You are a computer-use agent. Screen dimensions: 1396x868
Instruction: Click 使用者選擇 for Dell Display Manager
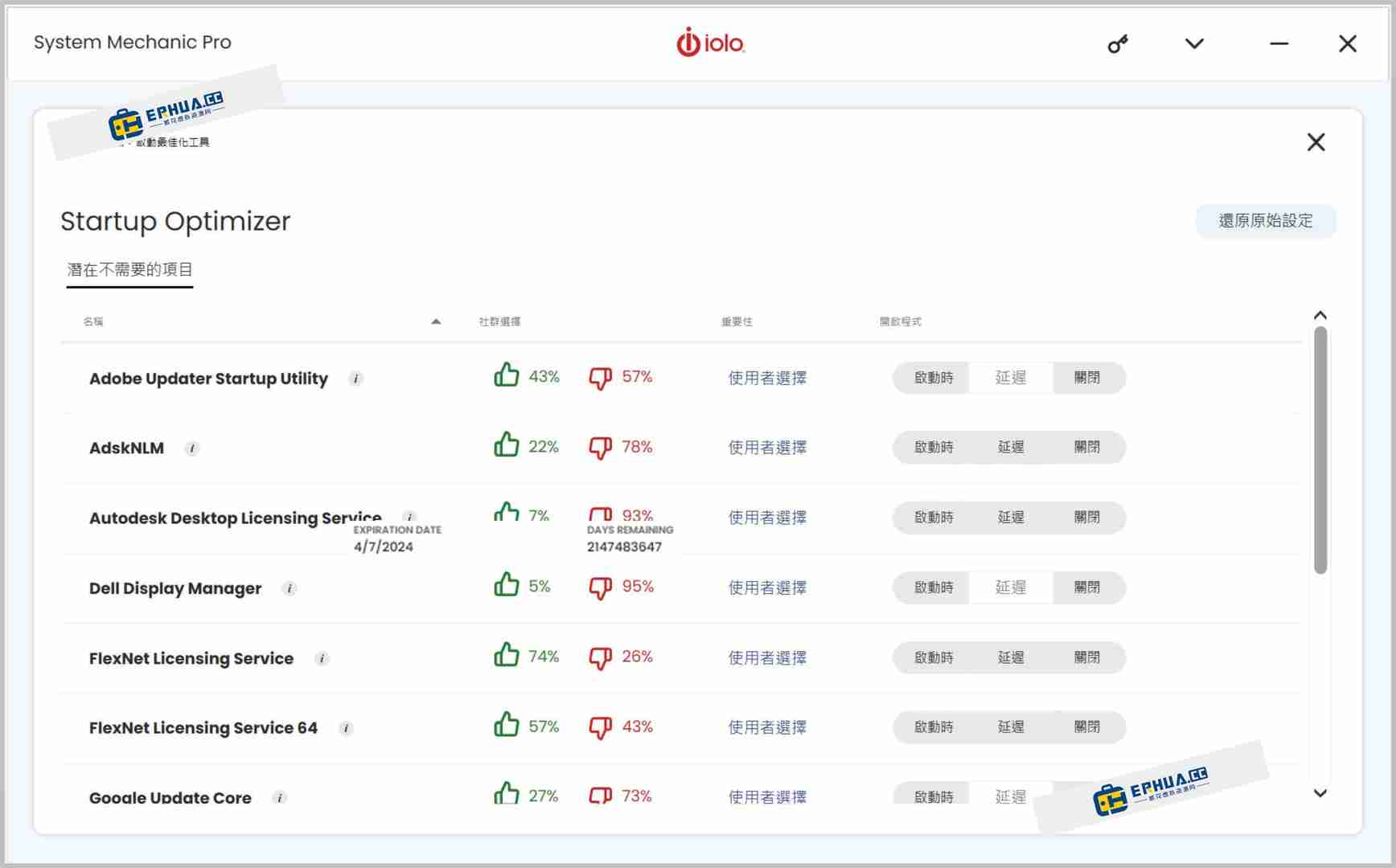767,588
